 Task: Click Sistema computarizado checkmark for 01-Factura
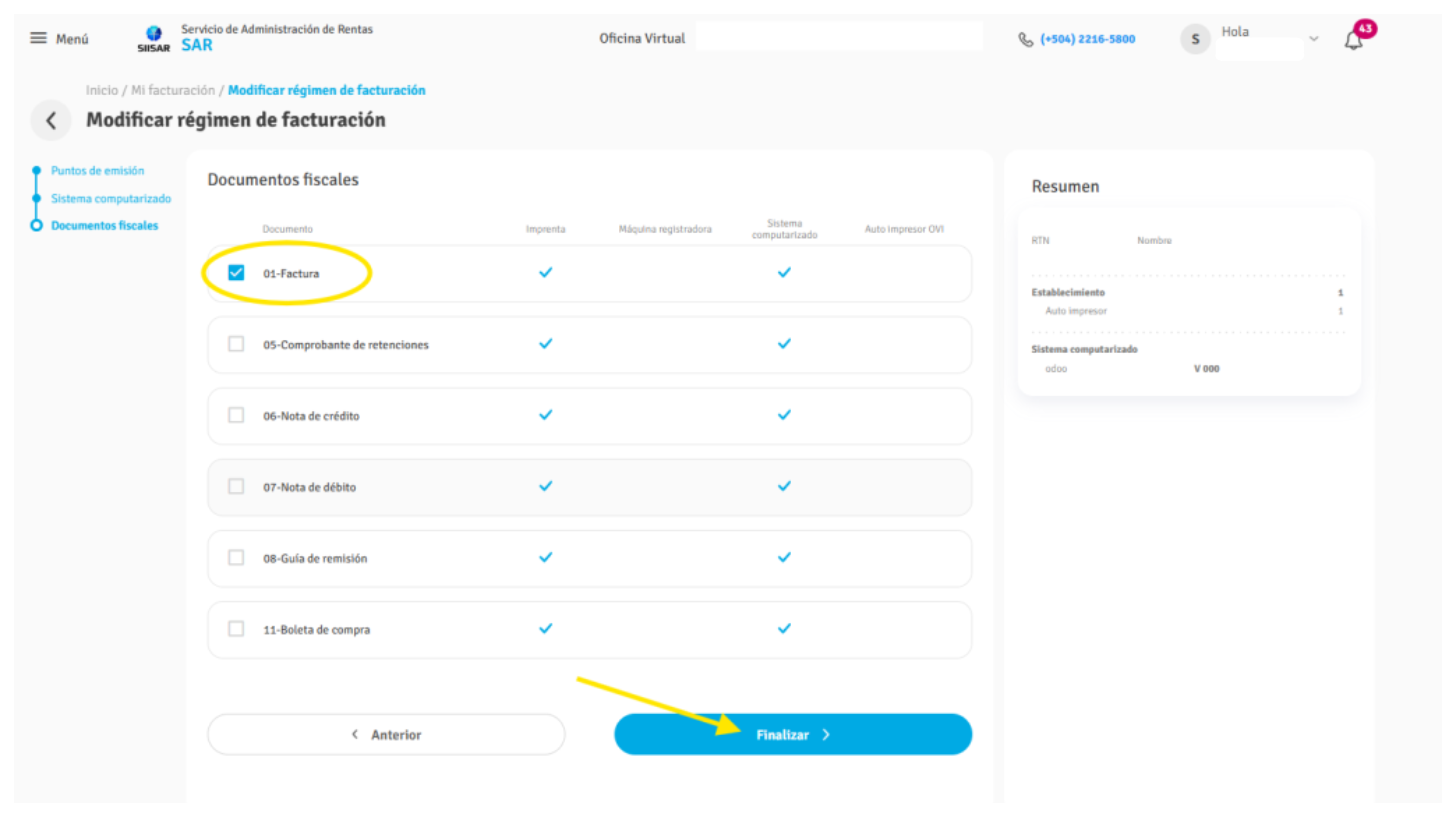[784, 272]
